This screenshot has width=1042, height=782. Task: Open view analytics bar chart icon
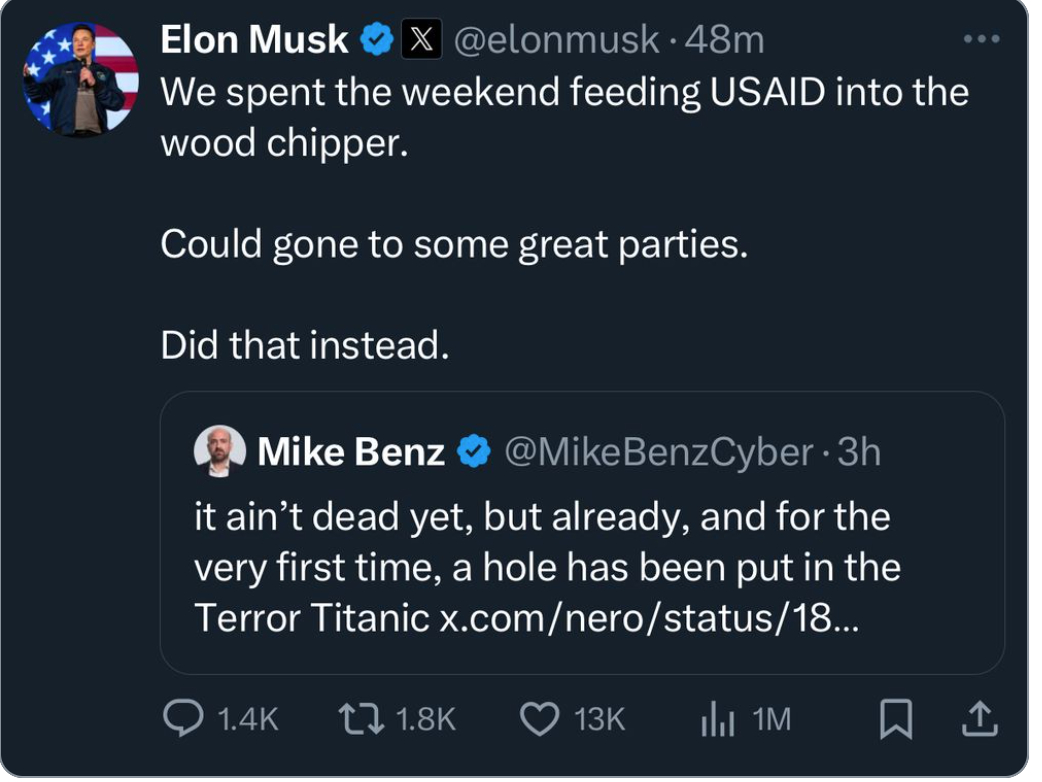(718, 719)
